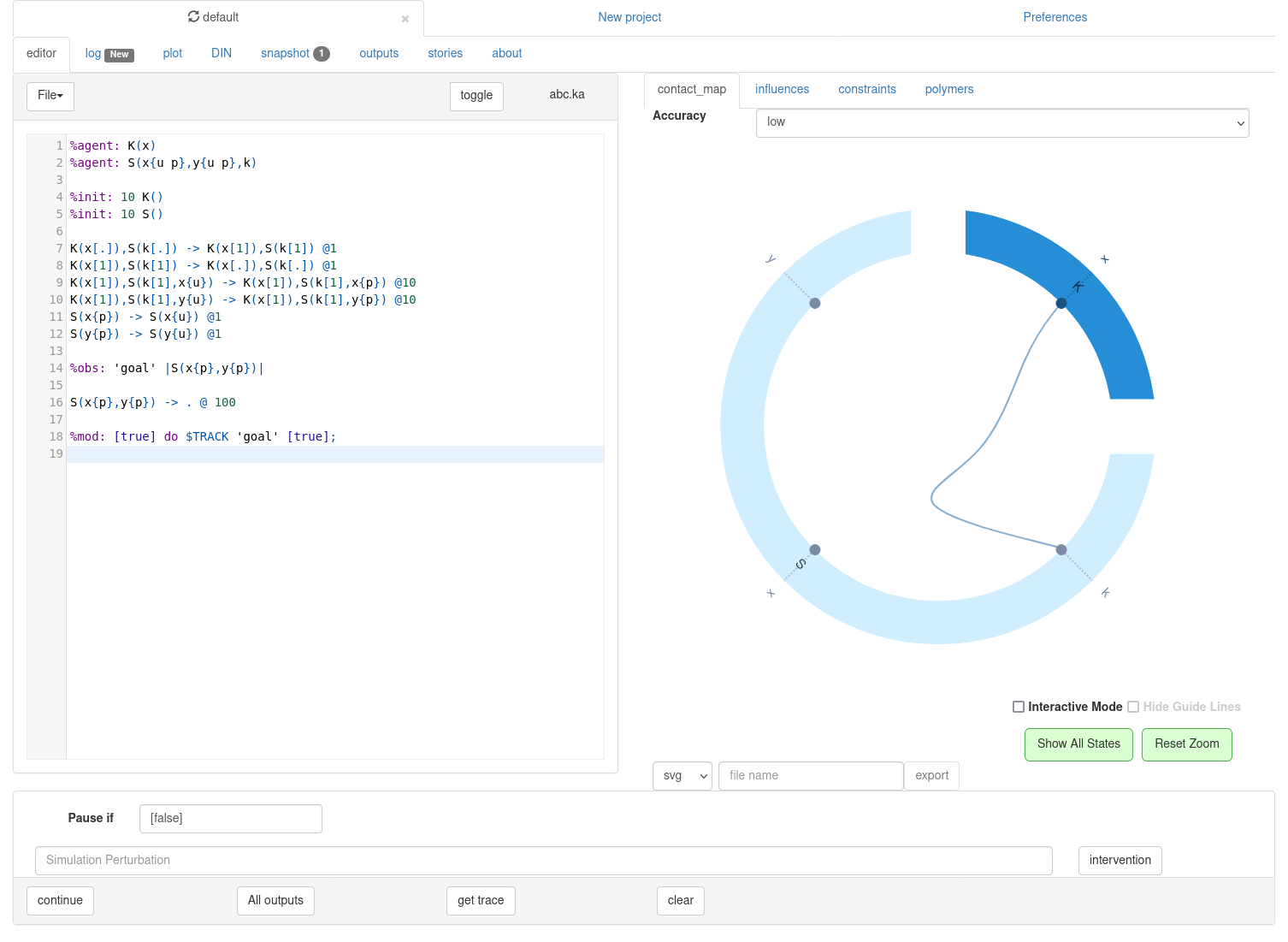Image resolution: width=1288 pixels, height=942 pixels.
Task: Open the svg export format dropdown
Action: (x=682, y=776)
